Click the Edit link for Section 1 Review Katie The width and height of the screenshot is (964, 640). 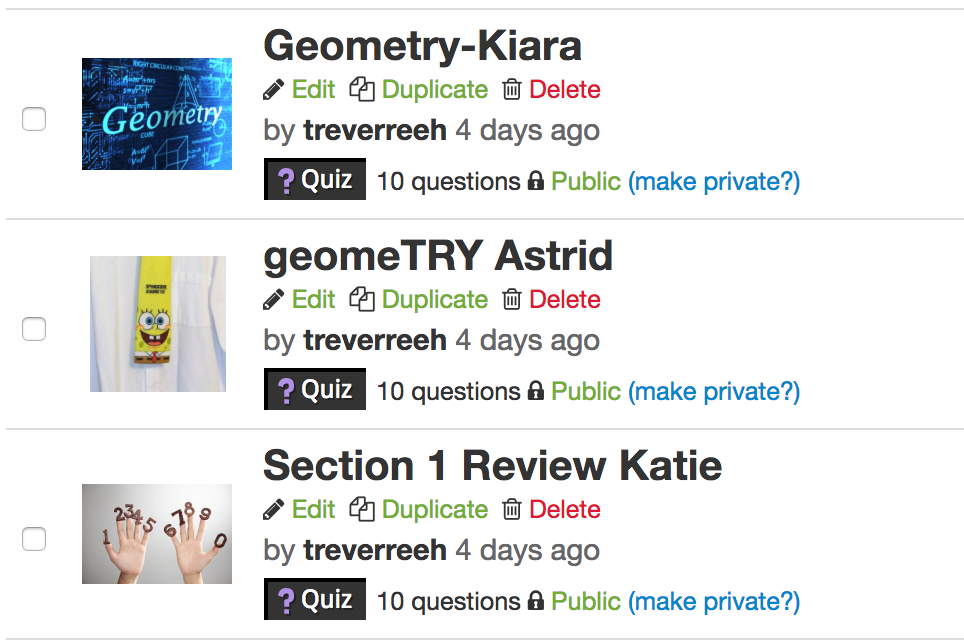(x=314, y=510)
